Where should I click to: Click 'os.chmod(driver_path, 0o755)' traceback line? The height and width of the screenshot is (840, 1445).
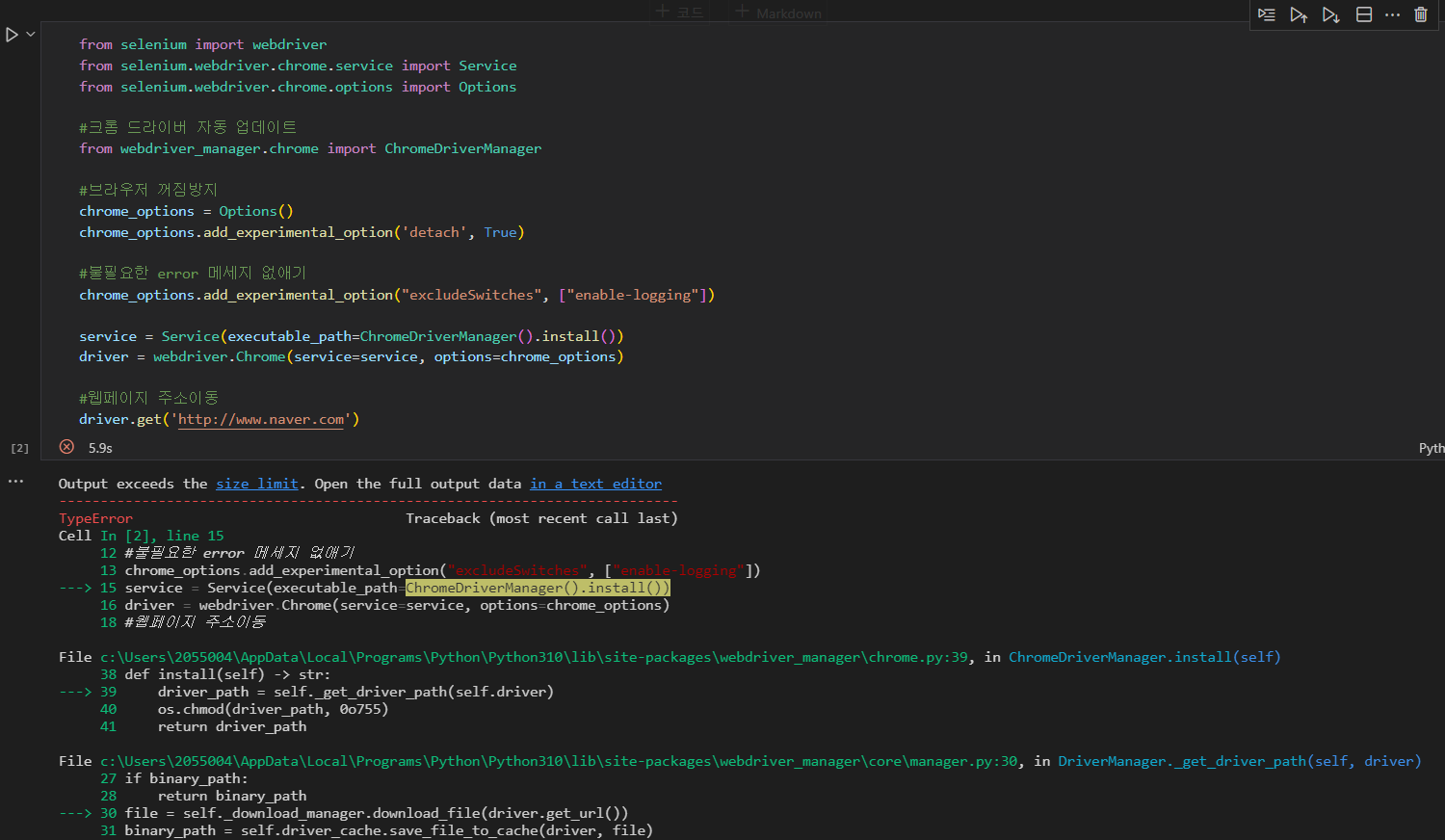274,709
